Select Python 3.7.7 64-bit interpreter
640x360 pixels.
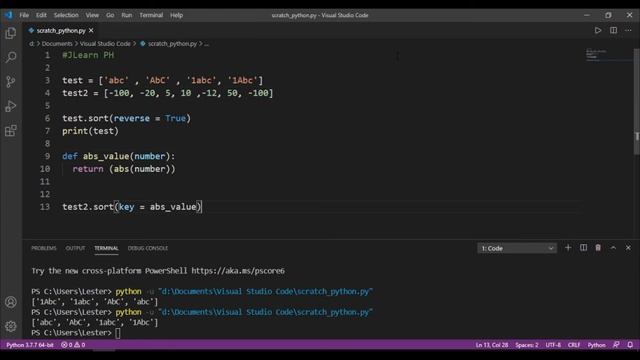coord(30,345)
